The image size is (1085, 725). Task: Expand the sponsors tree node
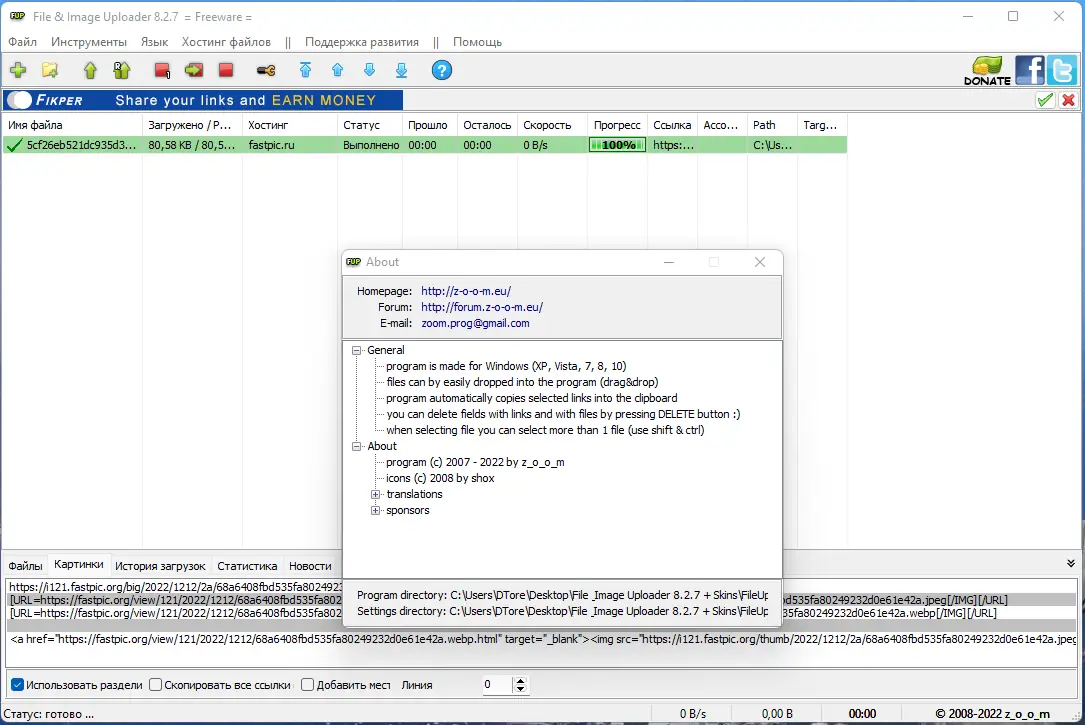tap(376, 511)
